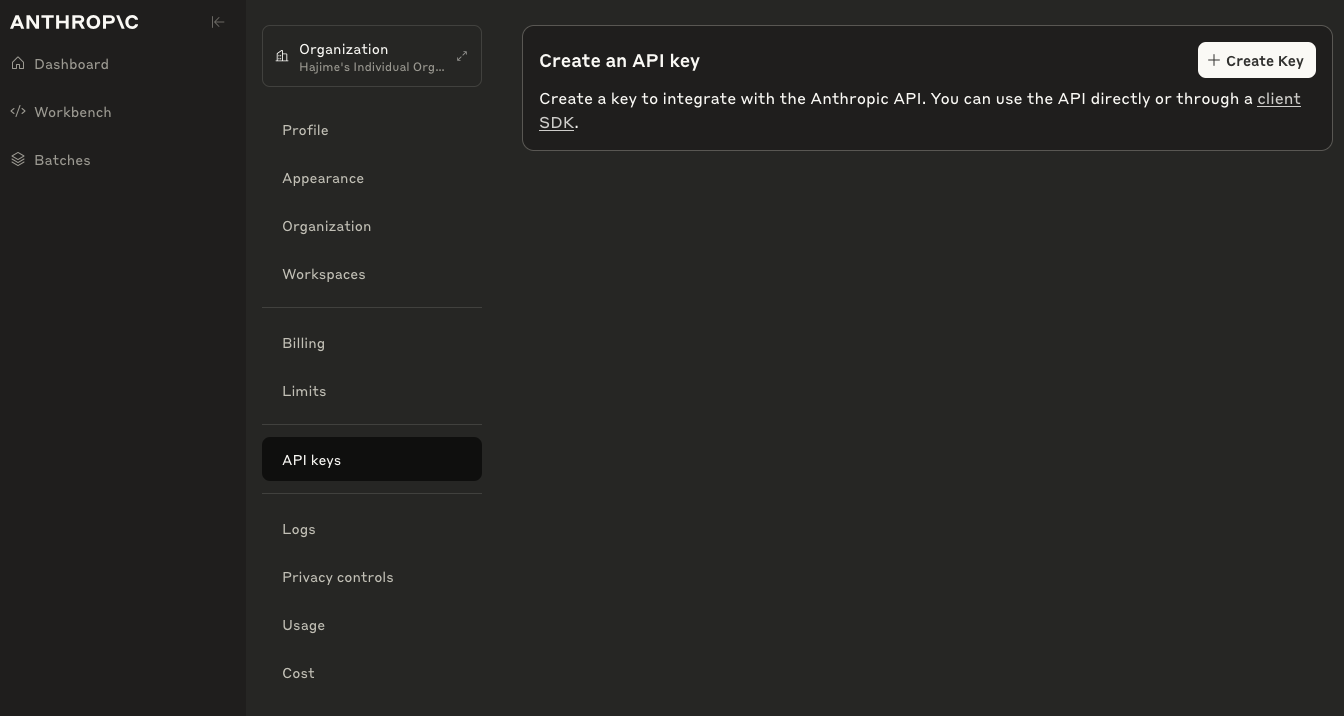Viewport: 1344px width, 716px height.
Task: Navigate to Billing
Action: 303,343
